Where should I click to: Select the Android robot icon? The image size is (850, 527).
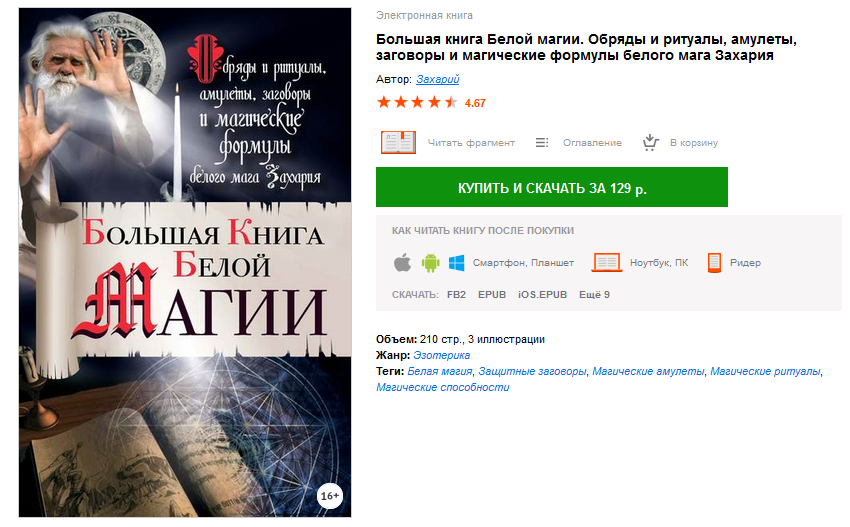(430, 263)
